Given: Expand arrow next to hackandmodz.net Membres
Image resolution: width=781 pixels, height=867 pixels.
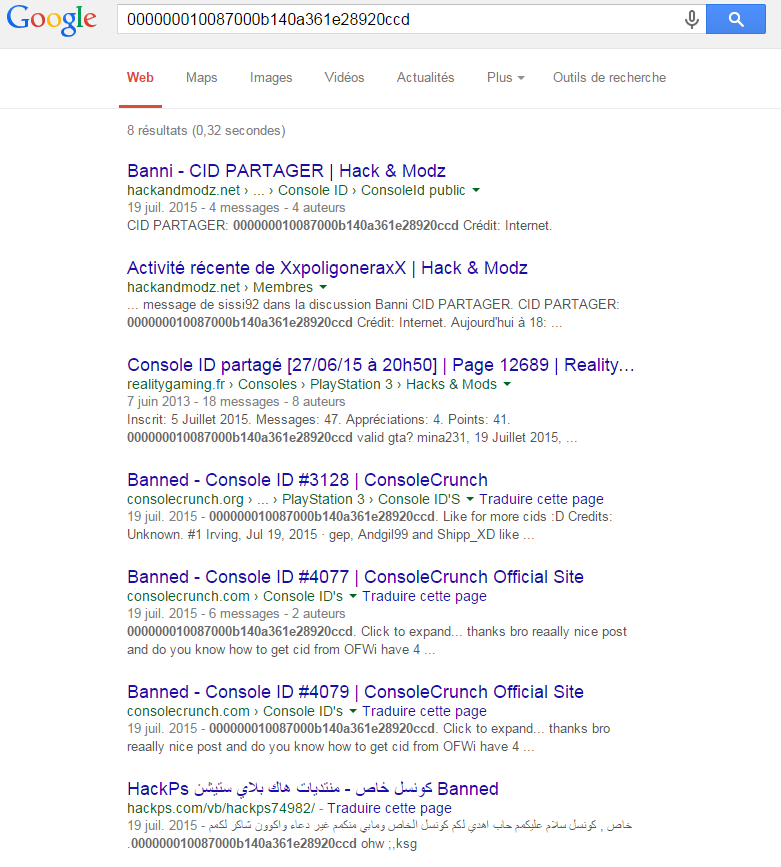Looking at the screenshot, I should 323,287.
